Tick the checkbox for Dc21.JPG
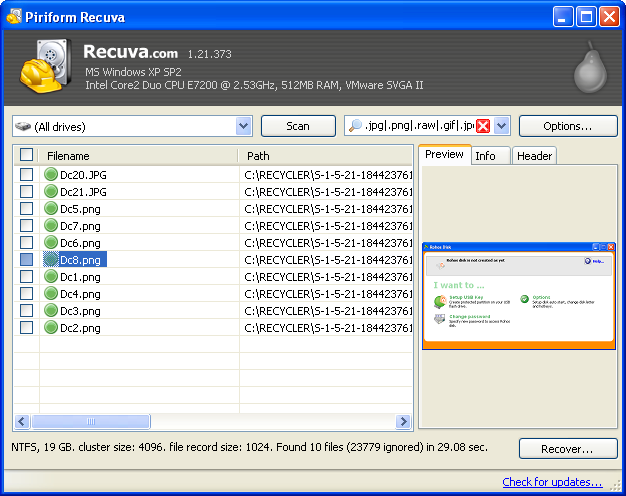 tap(26, 192)
